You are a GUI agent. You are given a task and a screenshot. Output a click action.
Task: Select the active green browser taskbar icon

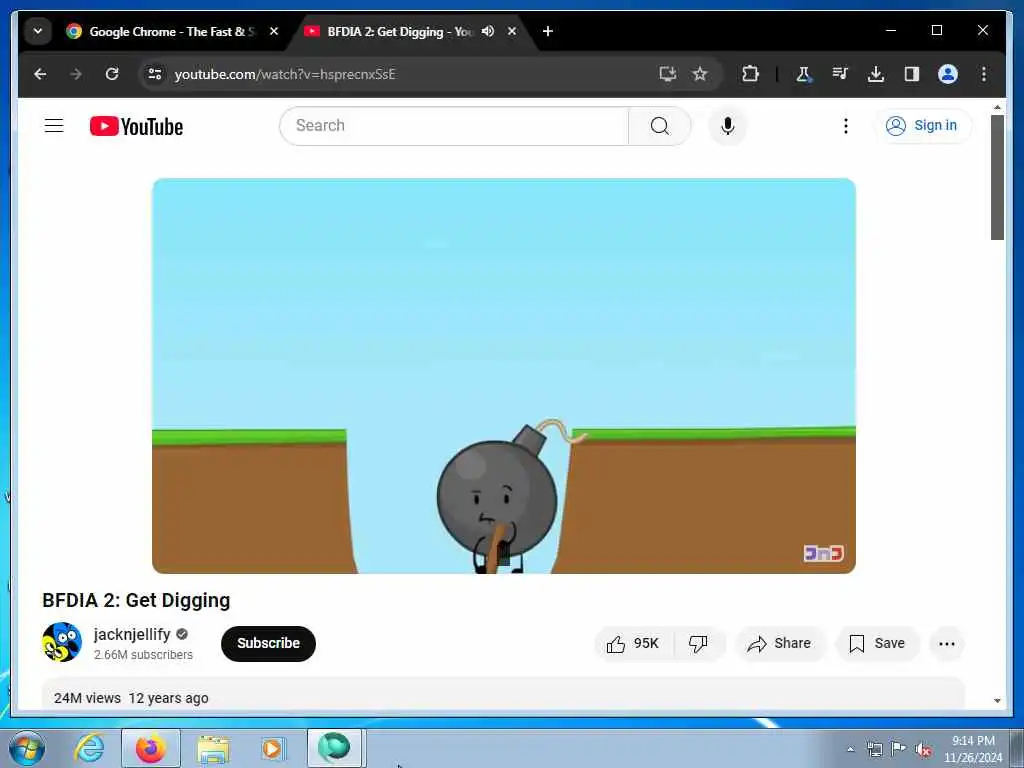[334, 748]
